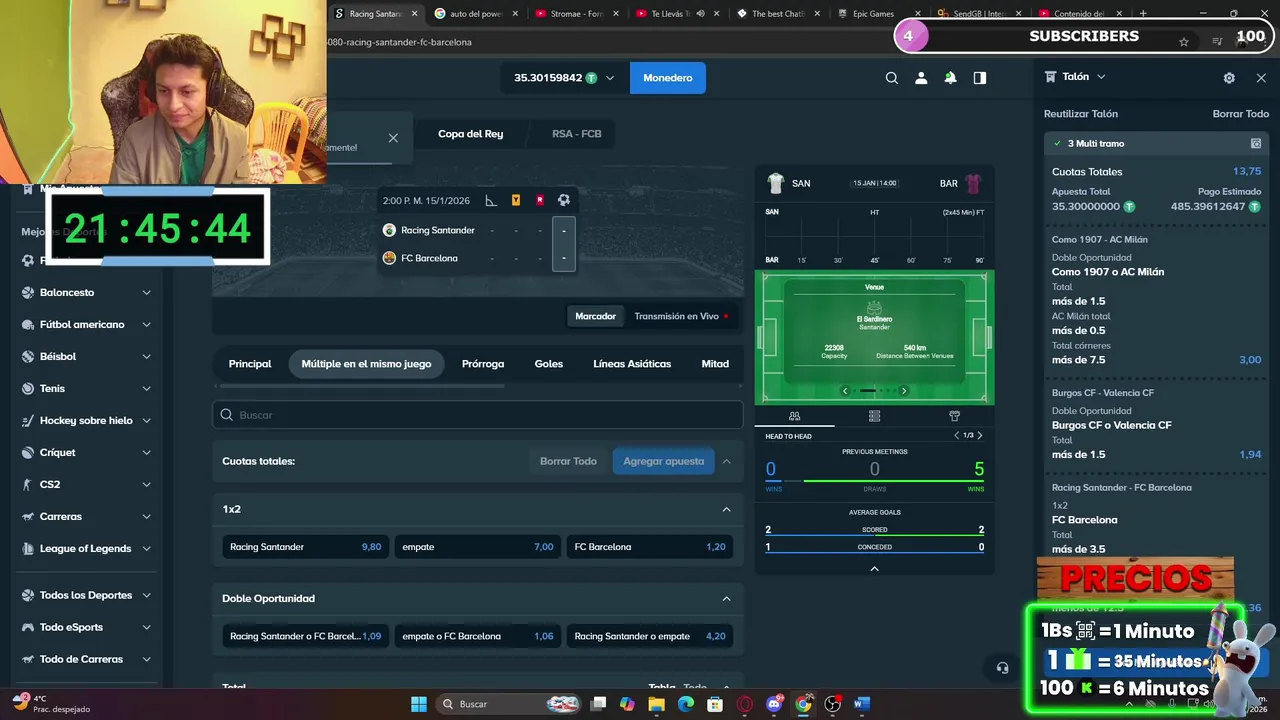Collapse the Doble Oportunidad section

click(727, 598)
